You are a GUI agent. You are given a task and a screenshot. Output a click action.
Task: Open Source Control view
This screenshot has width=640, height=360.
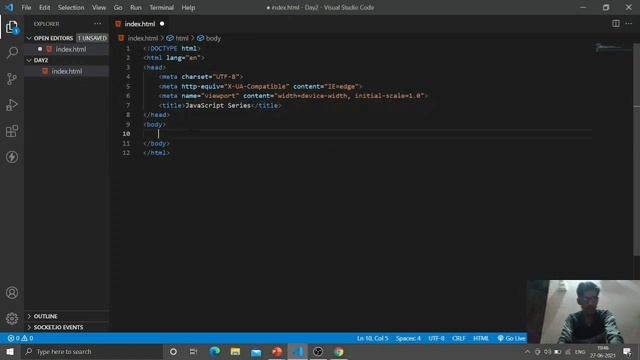(x=12, y=79)
